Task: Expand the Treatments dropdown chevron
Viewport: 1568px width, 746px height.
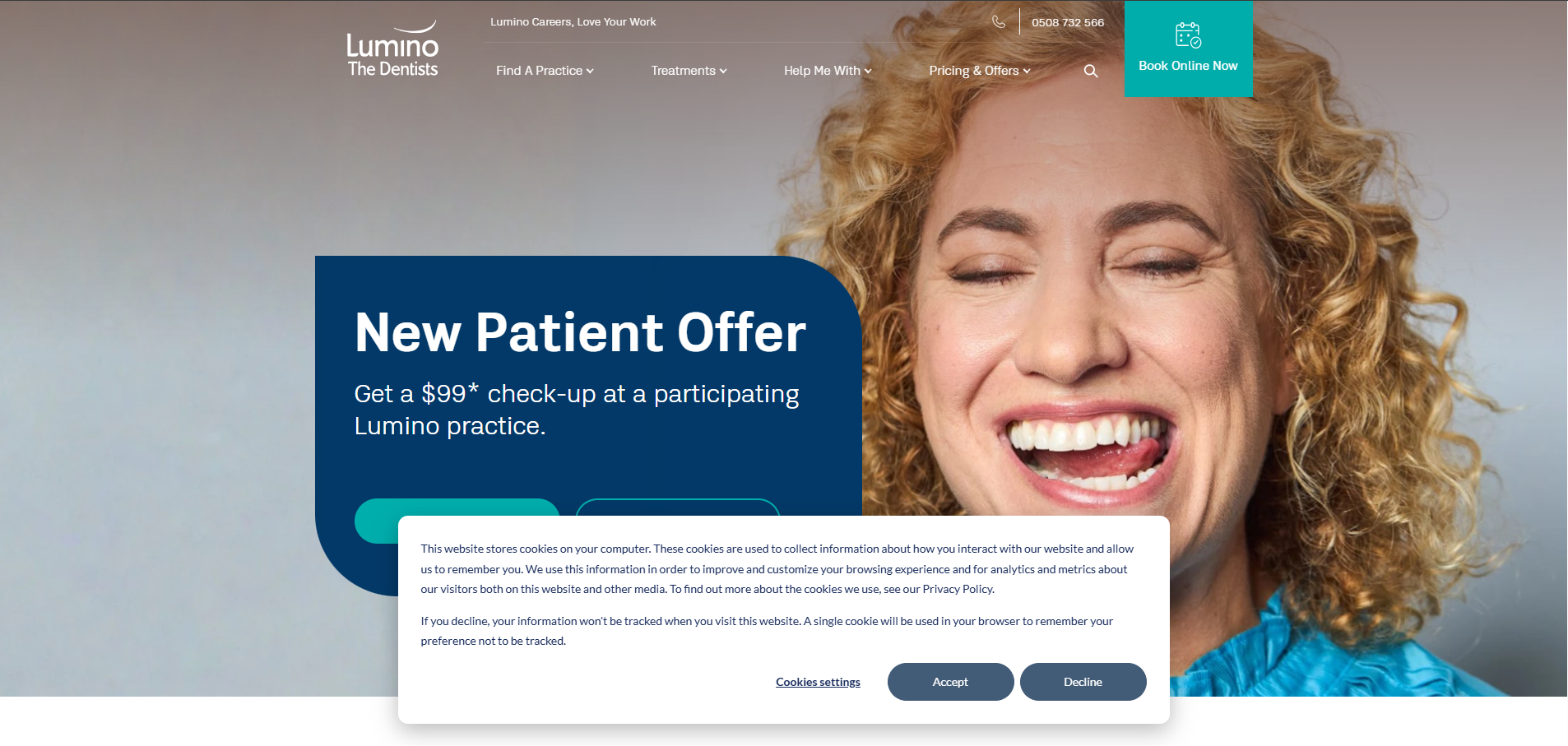Action: [x=723, y=72]
